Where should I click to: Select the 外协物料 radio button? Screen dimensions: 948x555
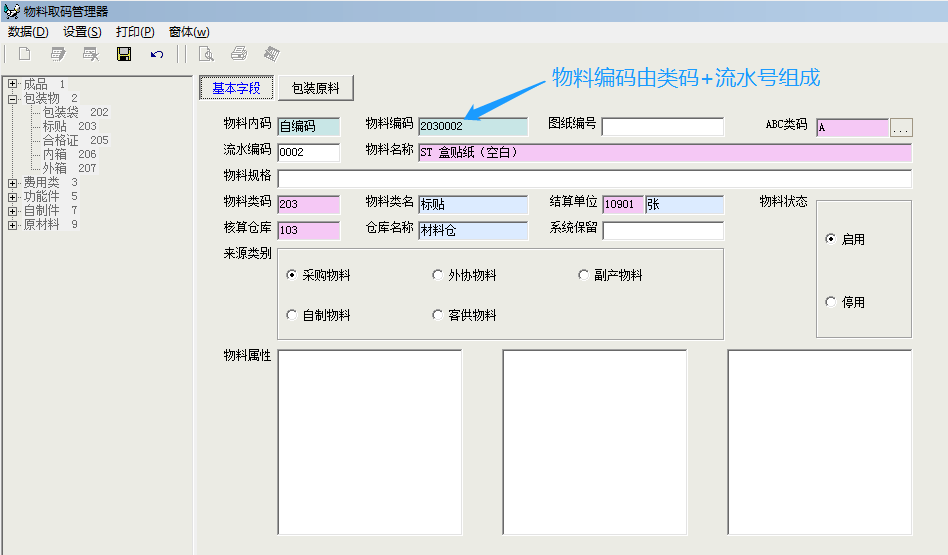[x=438, y=275]
